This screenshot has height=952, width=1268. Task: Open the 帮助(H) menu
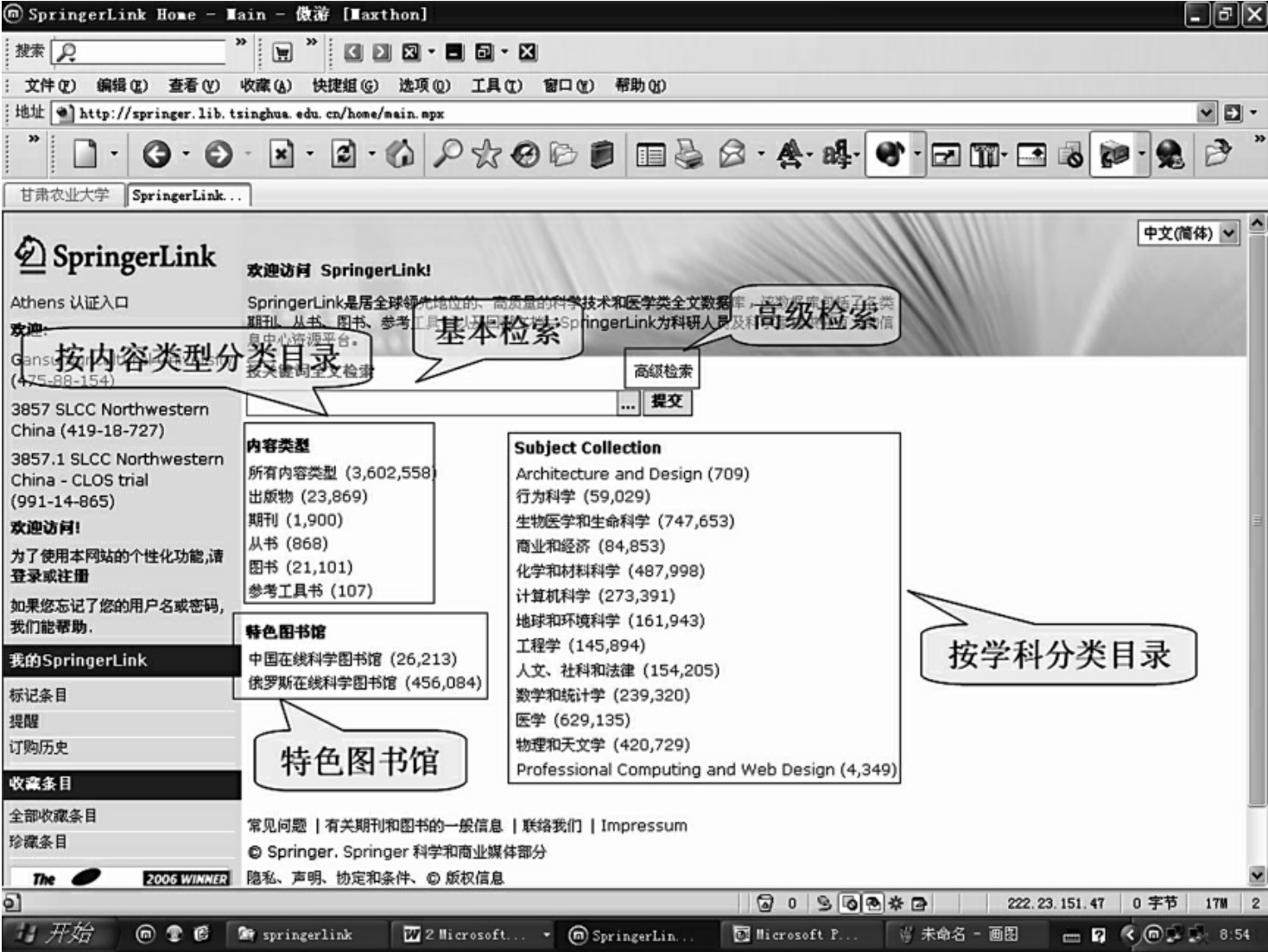coord(640,85)
